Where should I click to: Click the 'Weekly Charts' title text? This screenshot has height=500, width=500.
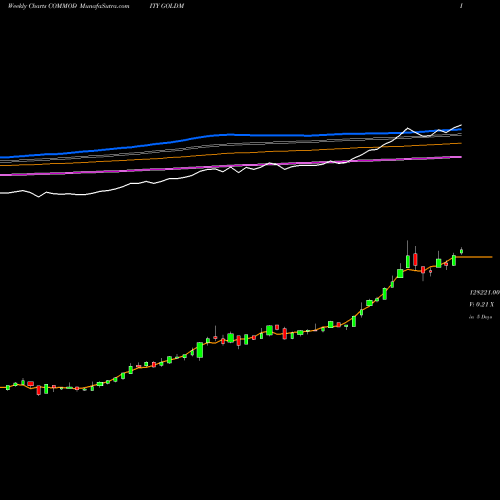click(x=27, y=6)
